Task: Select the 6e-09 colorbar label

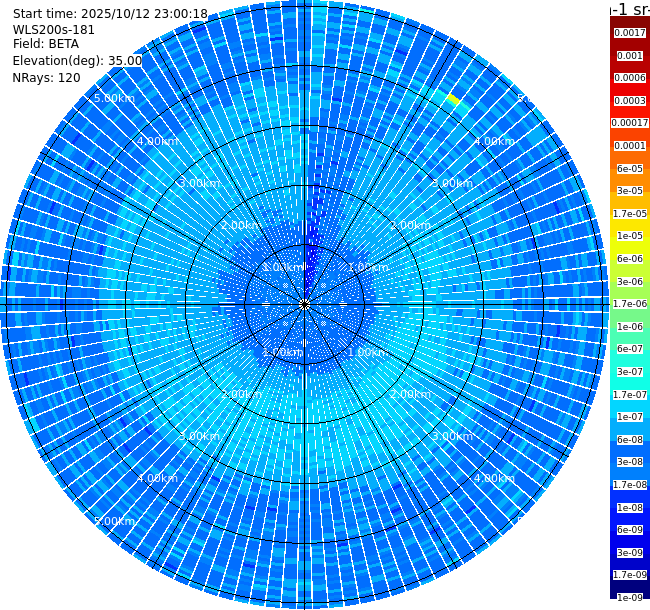Action: pyautogui.click(x=630, y=530)
